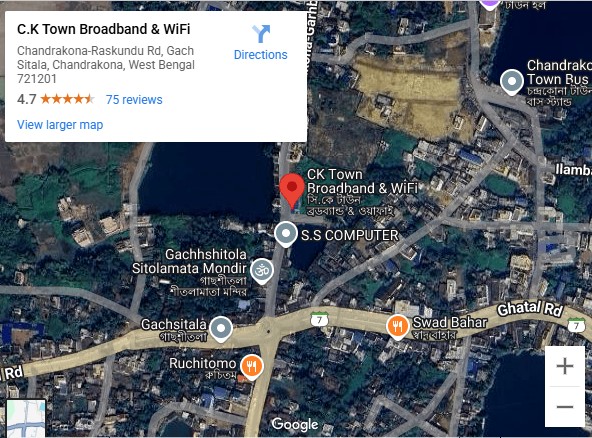This screenshot has width=592, height=438.
Task: Select the Ruchitomo restaurant icon
Action: [x=252, y=367]
